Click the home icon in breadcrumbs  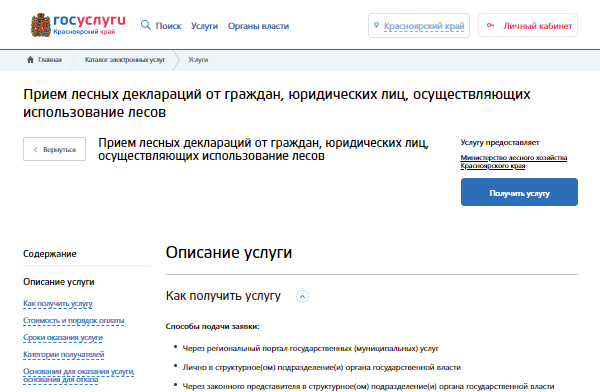[30, 60]
